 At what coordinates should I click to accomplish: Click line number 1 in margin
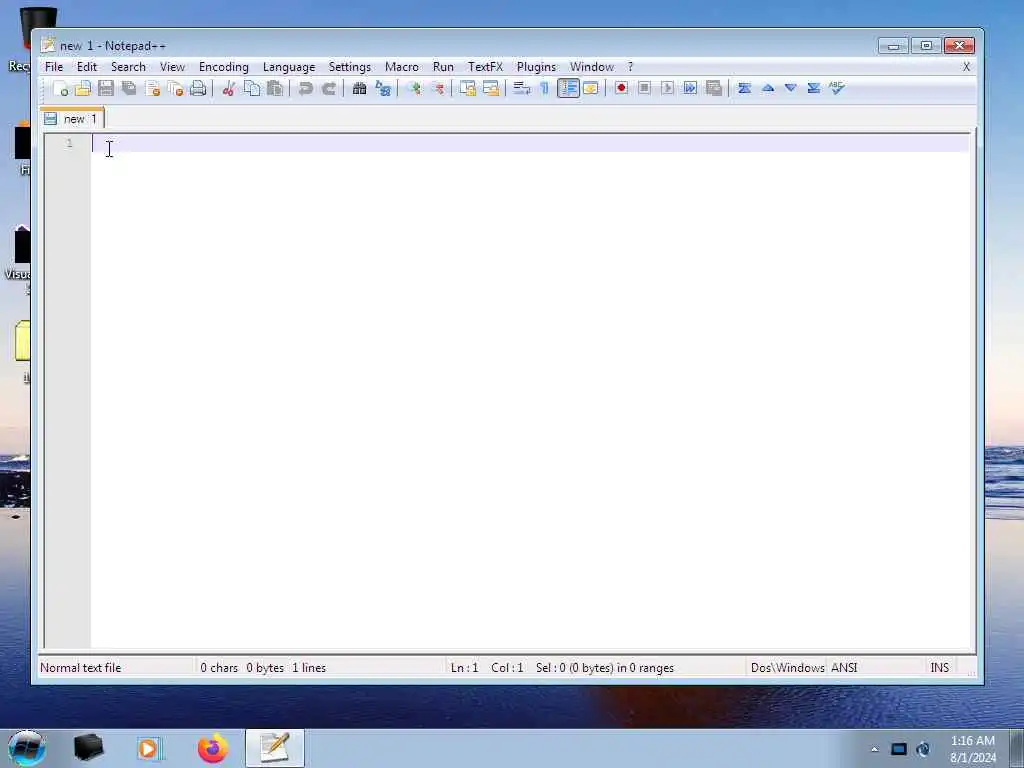[x=69, y=143]
